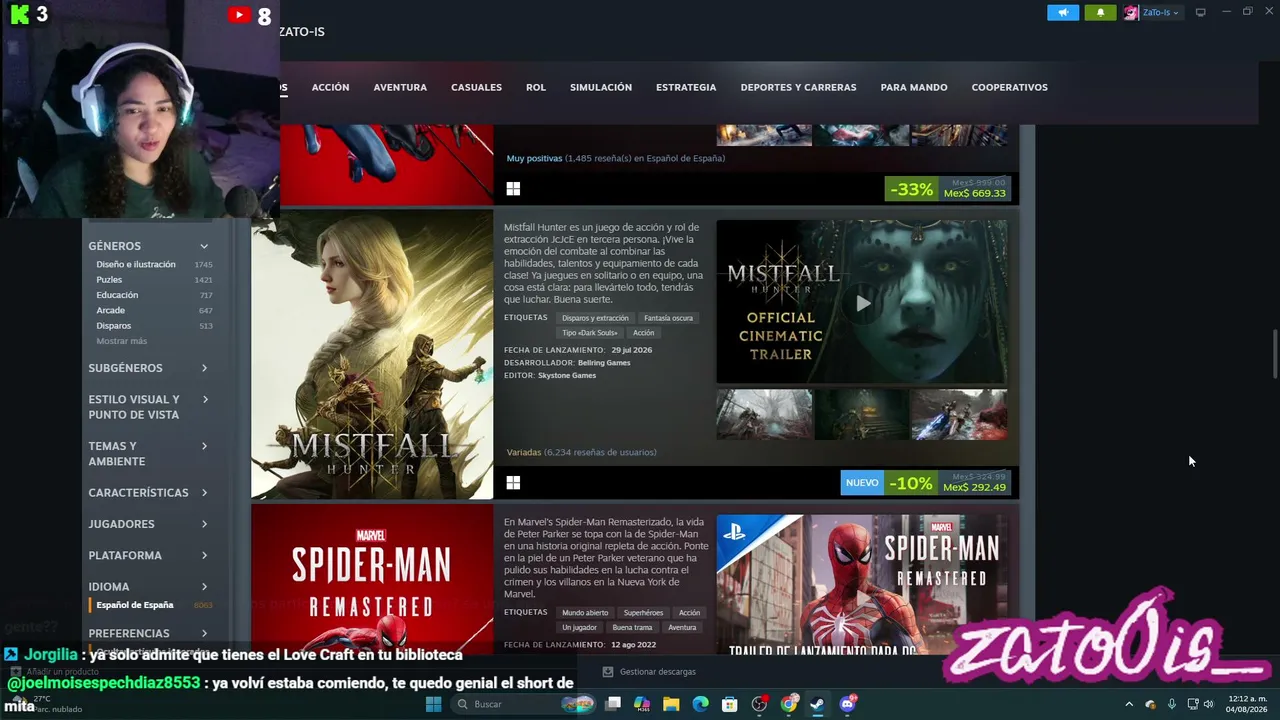The width and height of the screenshot is (1280, 720).
Task: Type in the taskbar Buscar search box
Action: [x=521, y=704]
